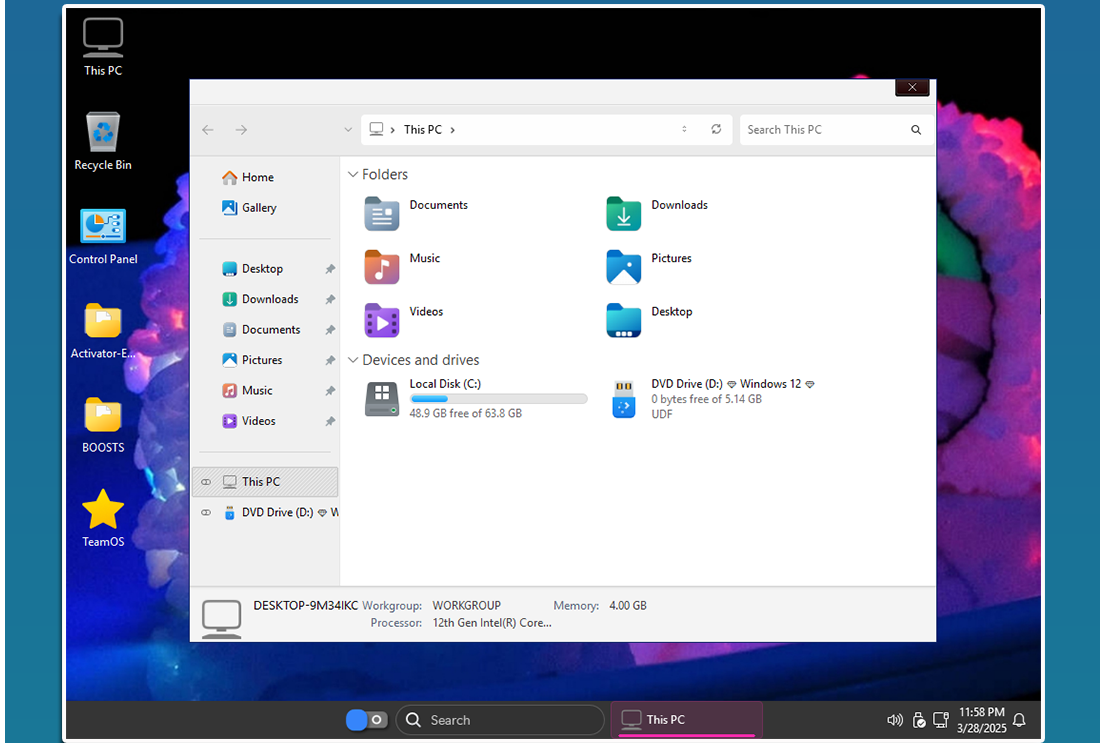This screenshot has width=1108, height=743.
Task: Toggle the blue switch on the taskbar
Action: (366, 720)
